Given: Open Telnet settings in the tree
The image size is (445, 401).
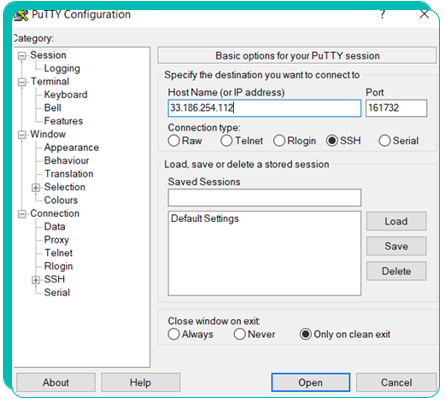Looking at the screenshot, I should click(x=59, y=253).
